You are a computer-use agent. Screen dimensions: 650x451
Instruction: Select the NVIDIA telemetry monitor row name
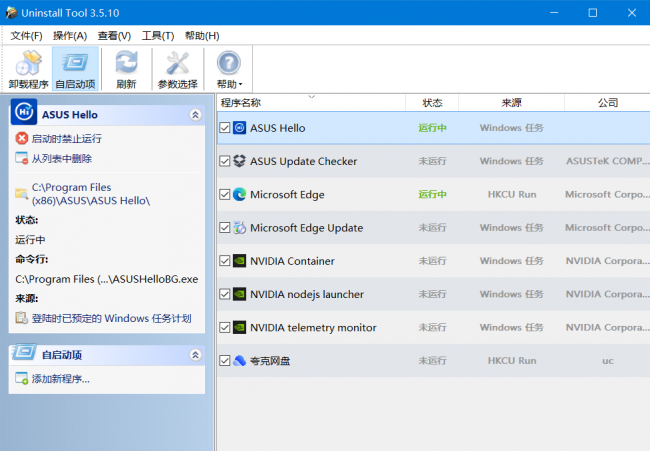(313, 328)
